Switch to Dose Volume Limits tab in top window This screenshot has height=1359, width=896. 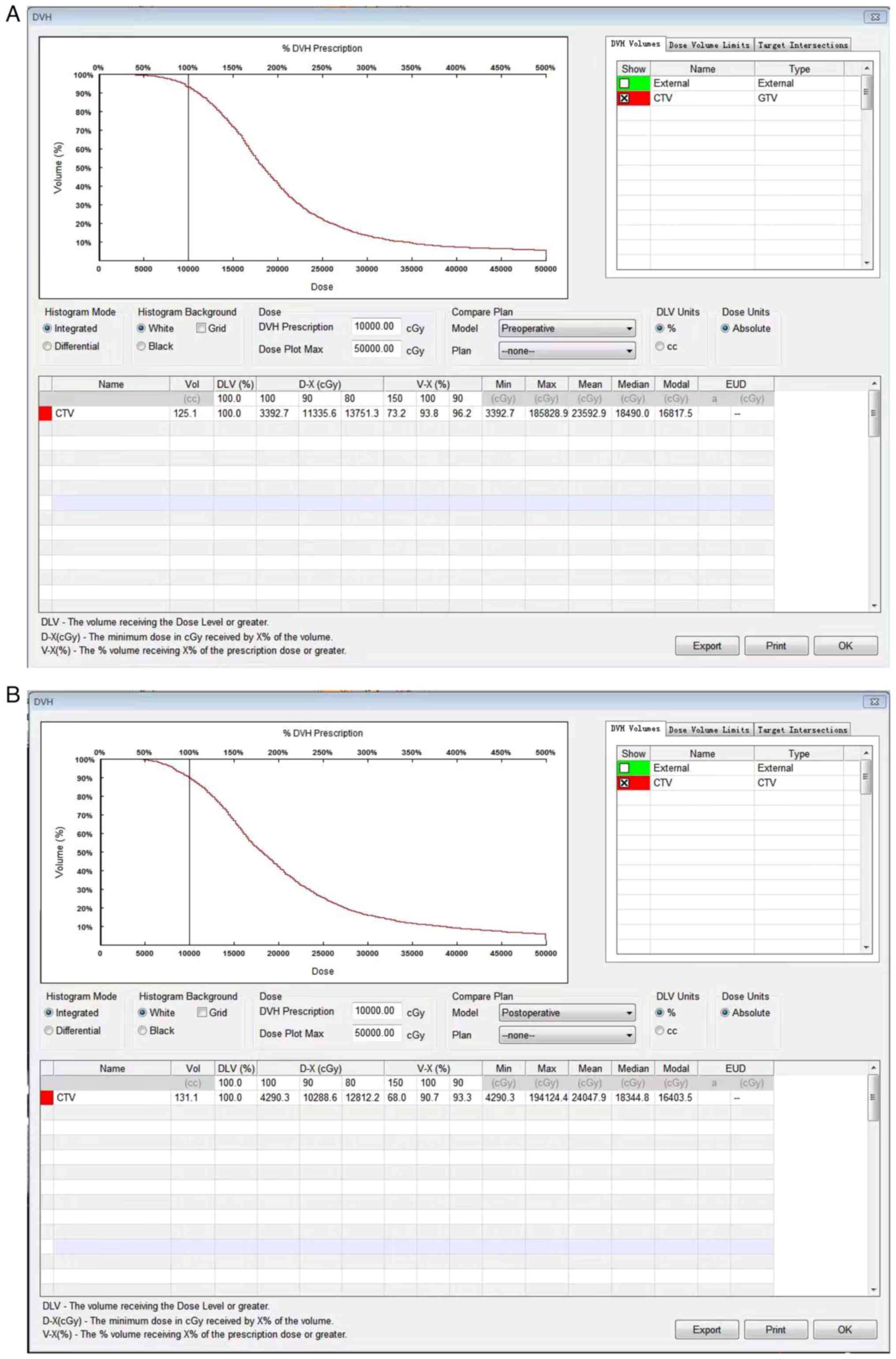click(x=709, y=45)
